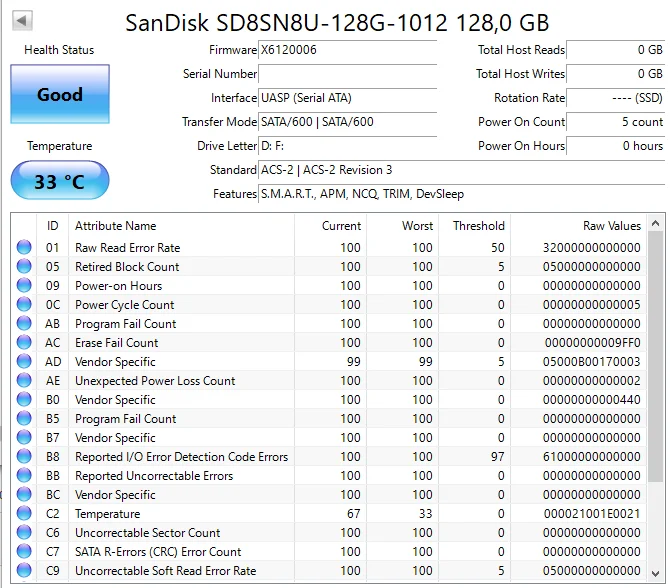The height and width of the screenshot is (588, 670).
Task: Select raw value 05000B00170003
Action: (591, 362)
